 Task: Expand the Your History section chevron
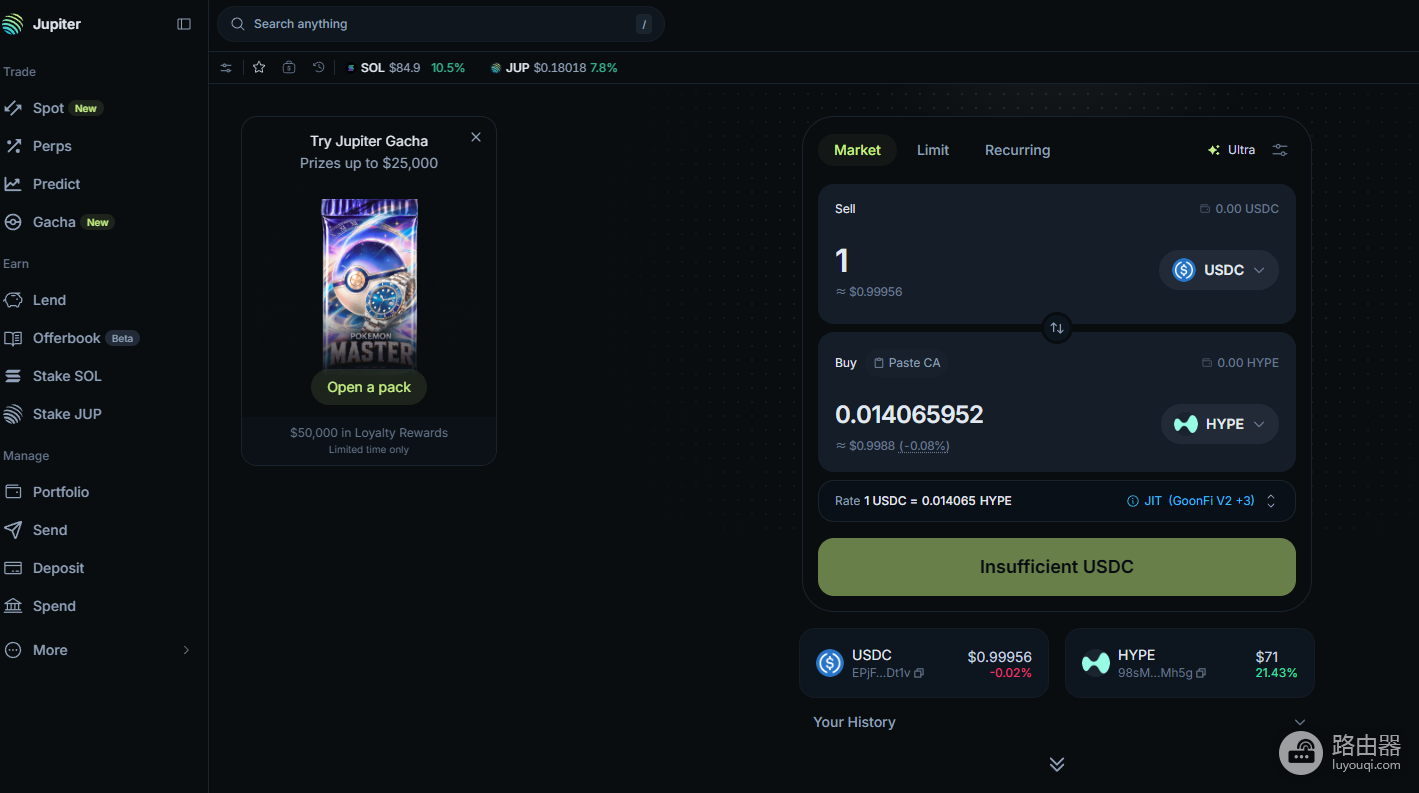(x=1300, y=722)
